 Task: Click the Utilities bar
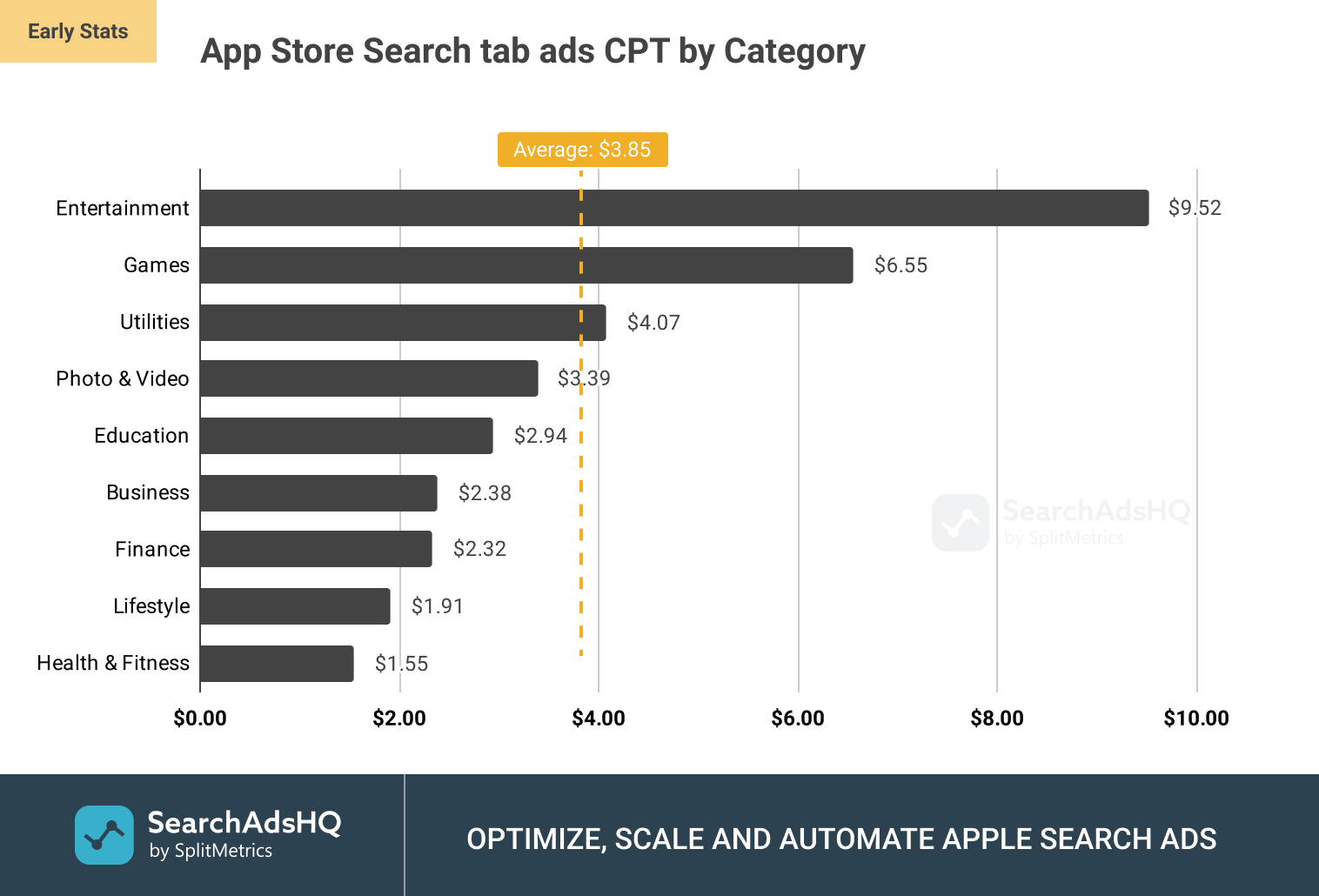[403, 323]
